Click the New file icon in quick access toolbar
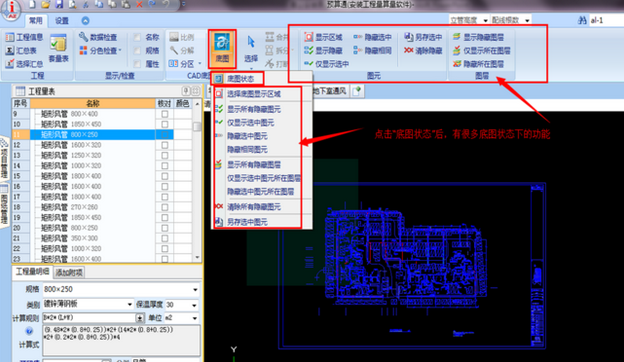The width and height of the screenshot is (624, 362). 32,4
